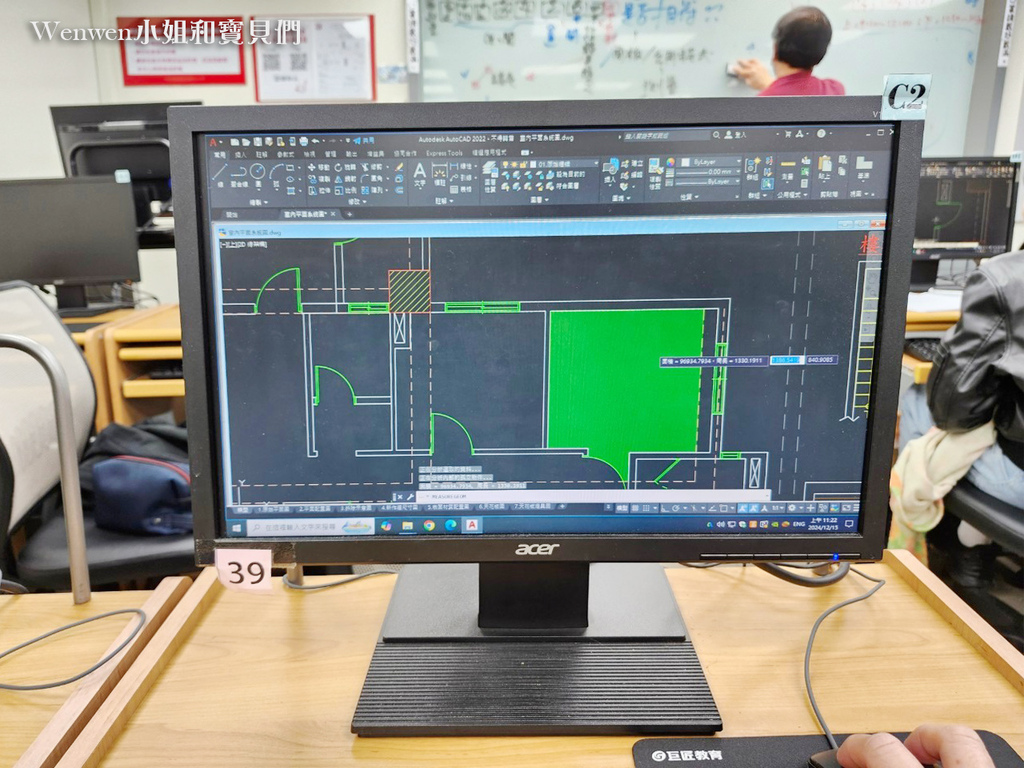1024x768 pixels.
Task: Click the Share button
Action: pos(364,140)
